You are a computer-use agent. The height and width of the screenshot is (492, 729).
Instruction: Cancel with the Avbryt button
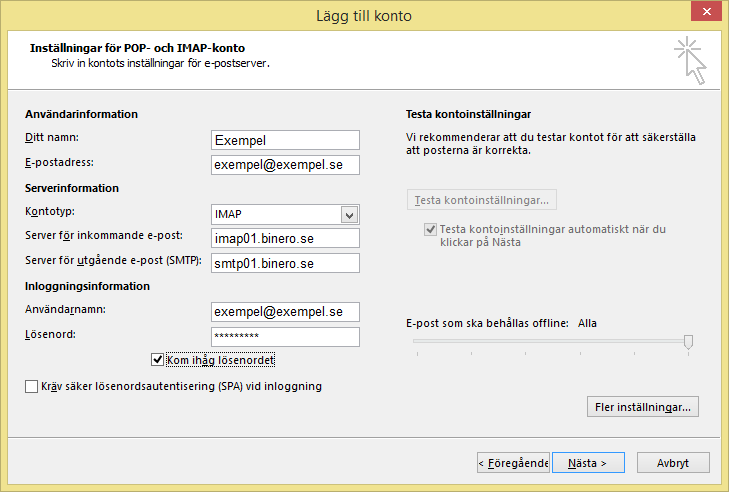point(673,463)
